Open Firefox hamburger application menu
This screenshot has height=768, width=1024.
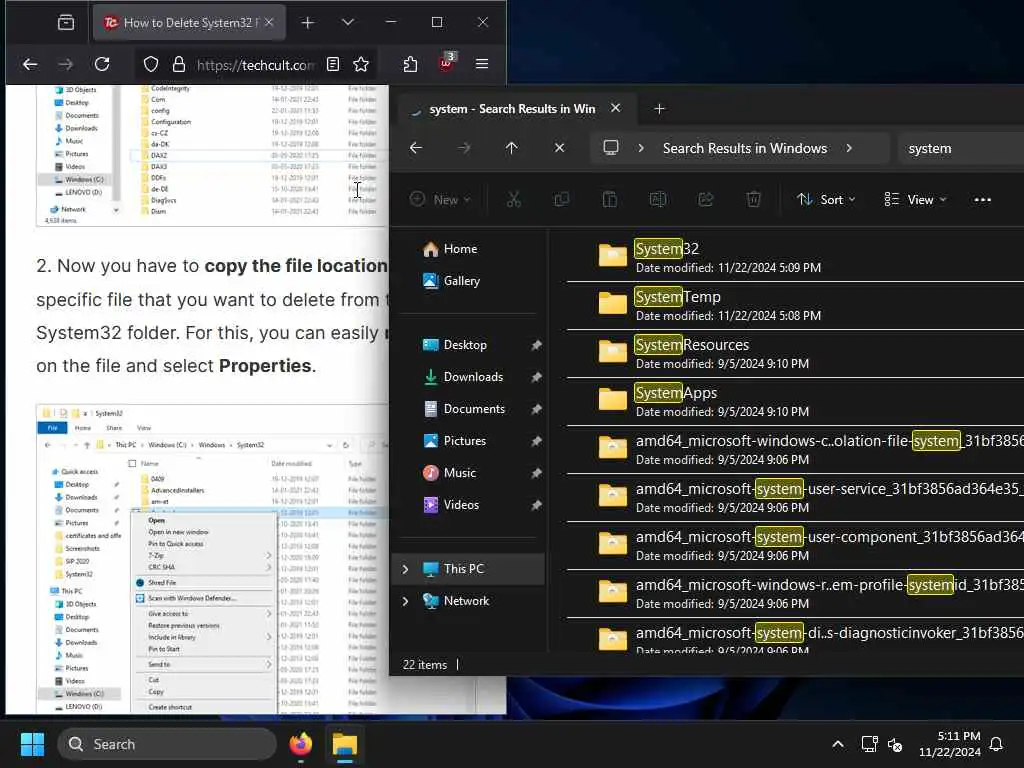(482, 64)
